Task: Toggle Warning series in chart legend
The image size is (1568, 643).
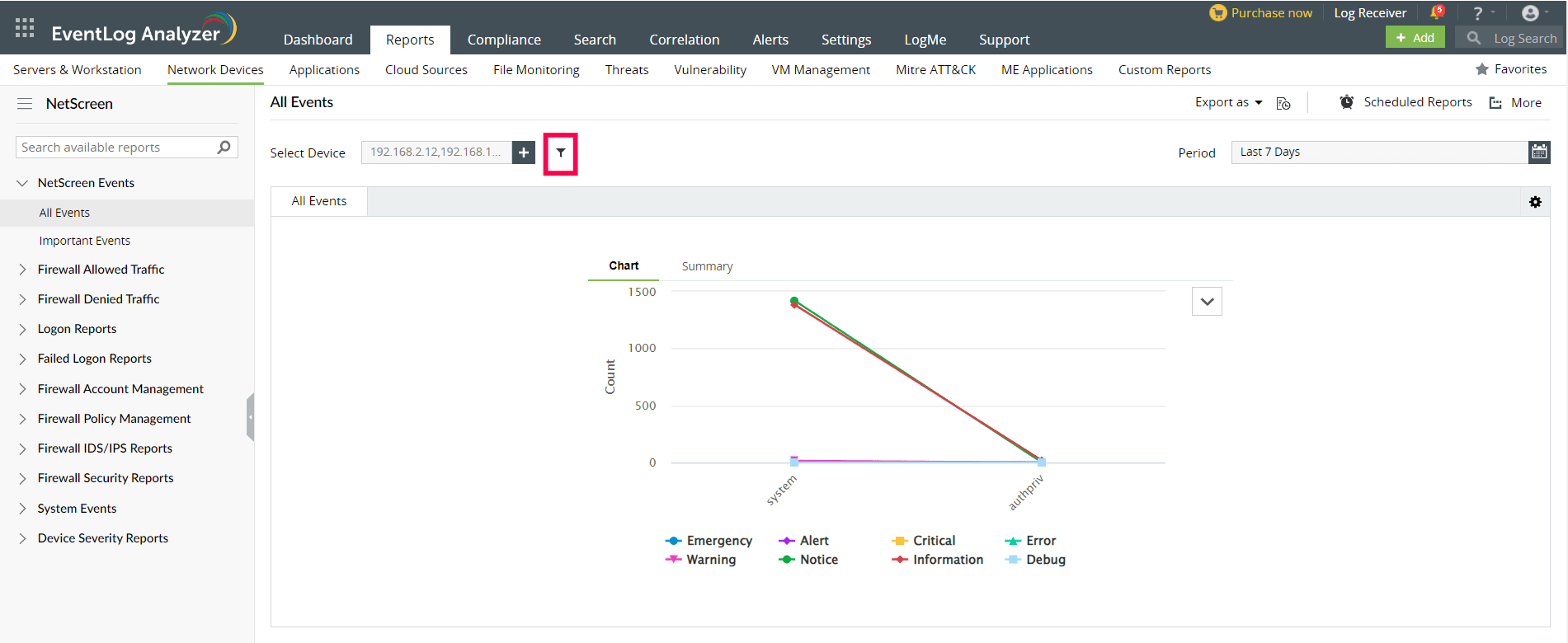Action: coord(701,560)
